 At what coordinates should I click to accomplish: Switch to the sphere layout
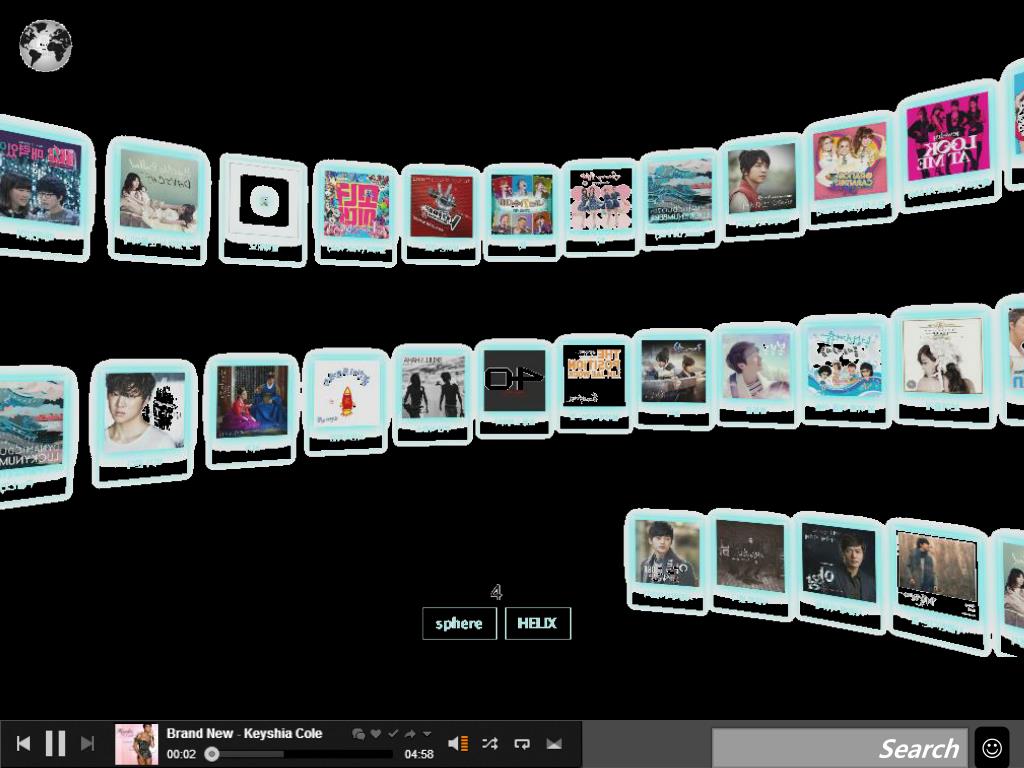coord(459,623)
